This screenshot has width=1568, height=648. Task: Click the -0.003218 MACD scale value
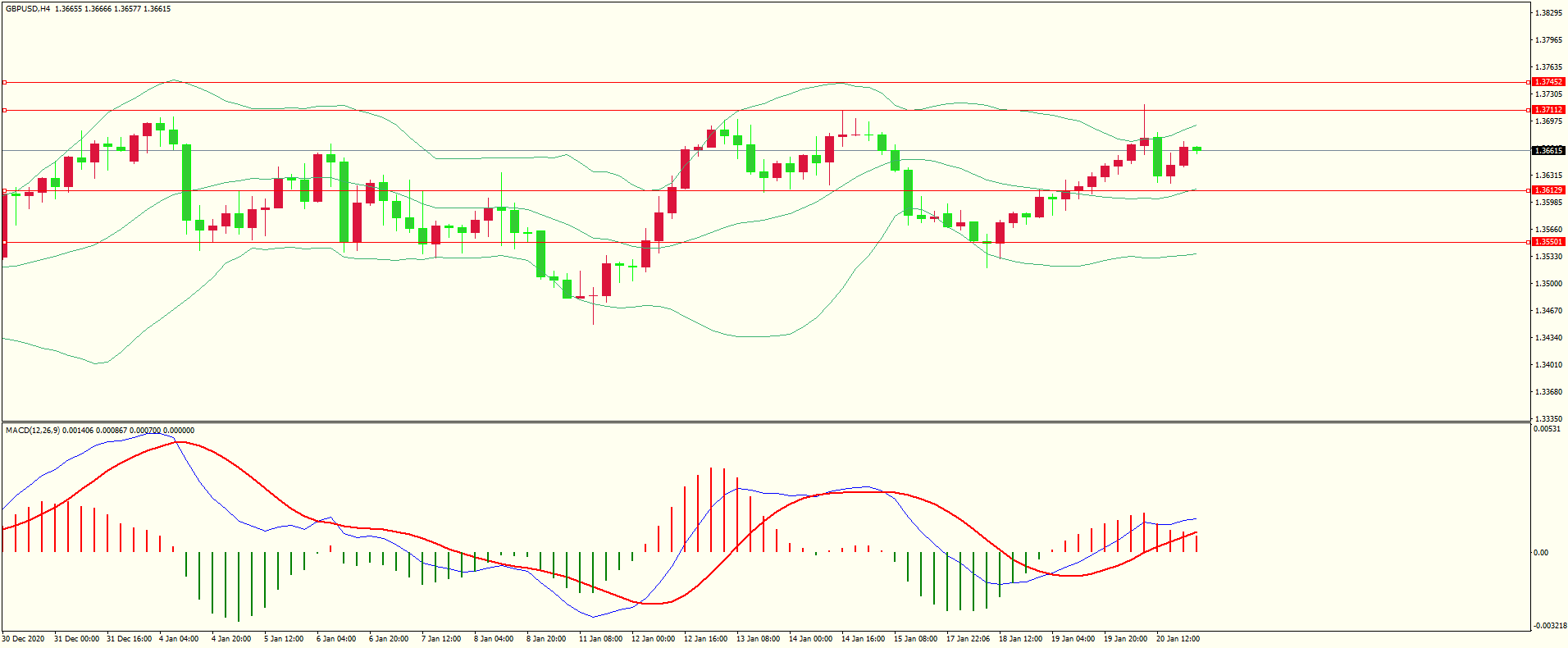(1550, 626)
